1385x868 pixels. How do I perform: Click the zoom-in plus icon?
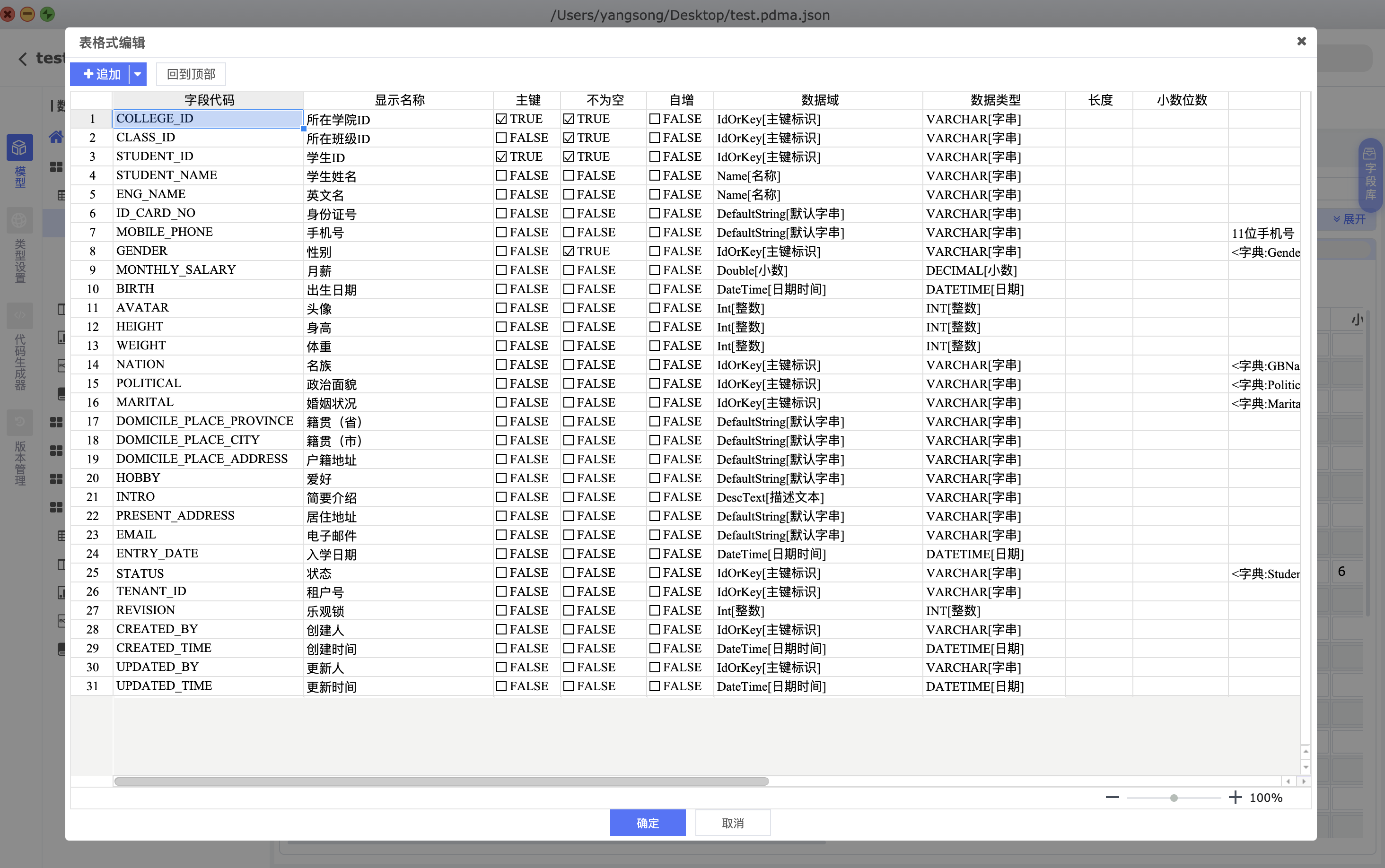(x=1235, y=797)
